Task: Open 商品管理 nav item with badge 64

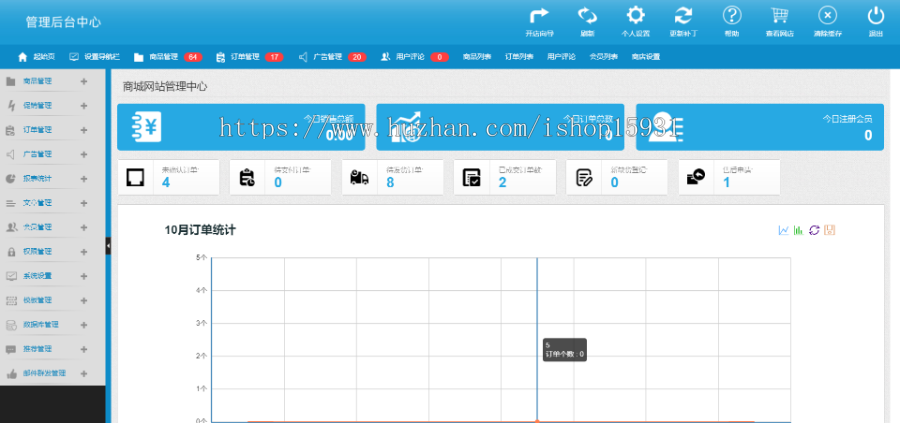Action: pyautogui.click(x=168, y=57)
